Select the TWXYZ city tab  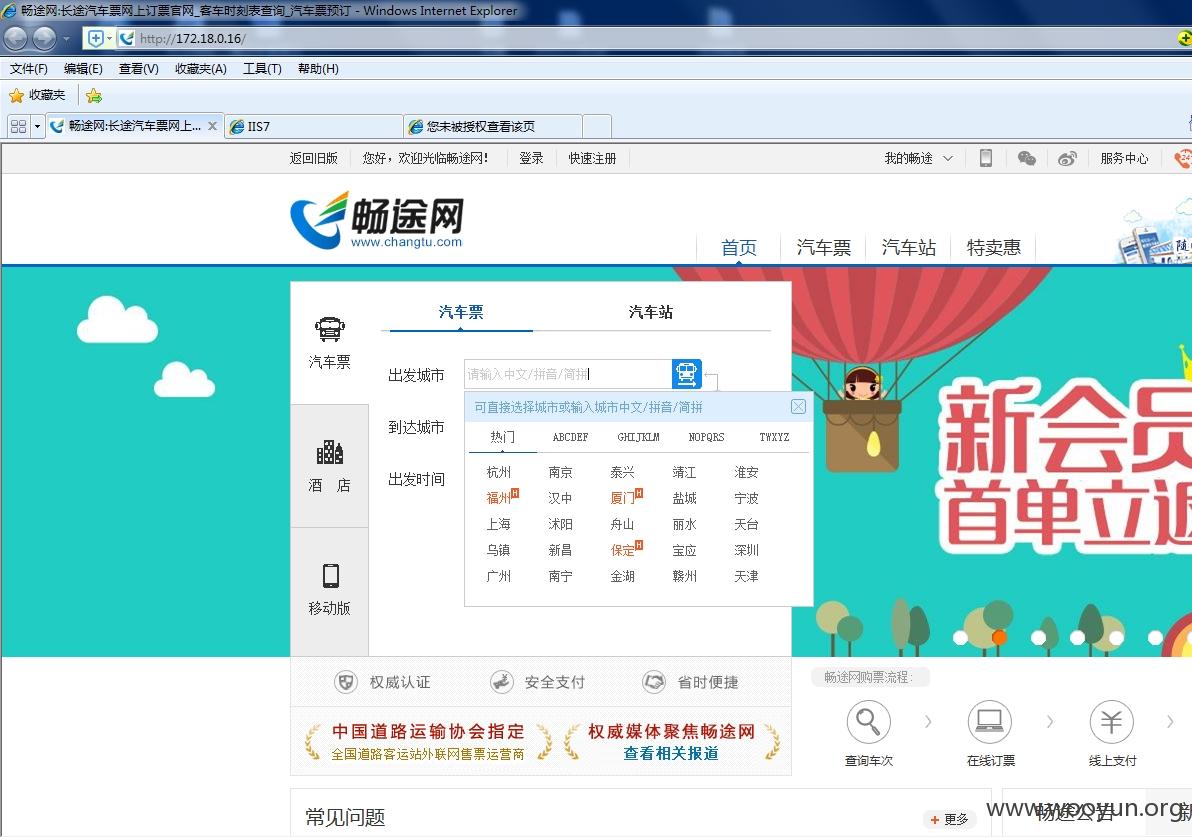click(774, 437)
